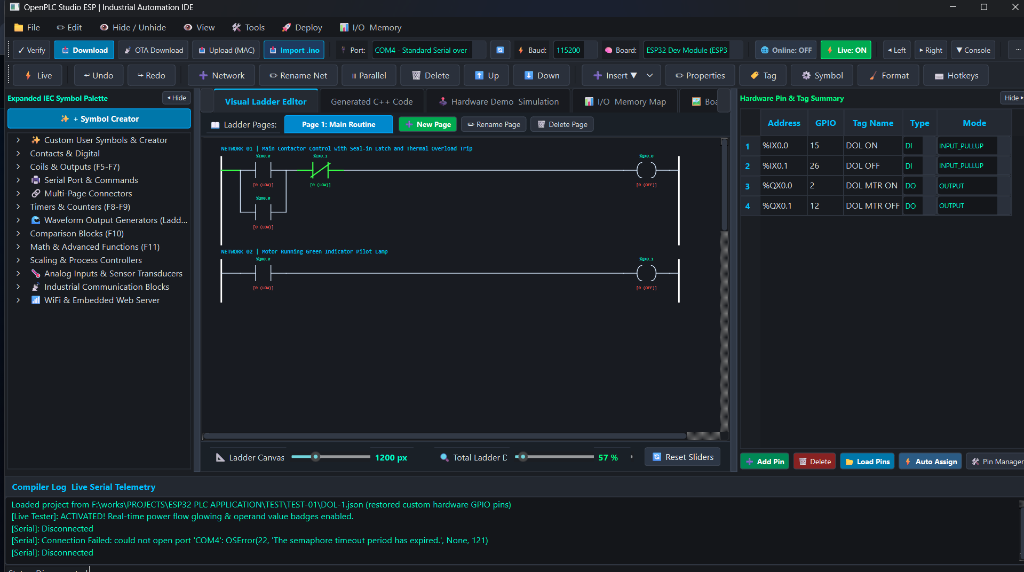The height and width of the screenshot is (572, 1024).
Task: Toggle Online: OFF connection mode
Action: (786, 50)
